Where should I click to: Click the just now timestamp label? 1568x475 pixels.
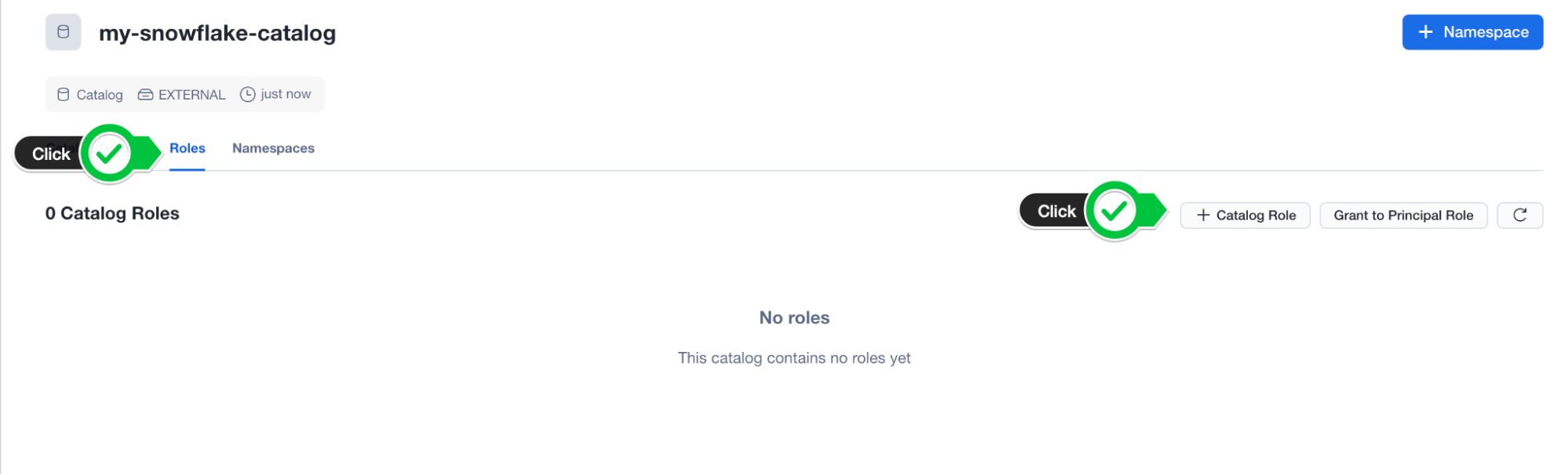click(286, 94)
